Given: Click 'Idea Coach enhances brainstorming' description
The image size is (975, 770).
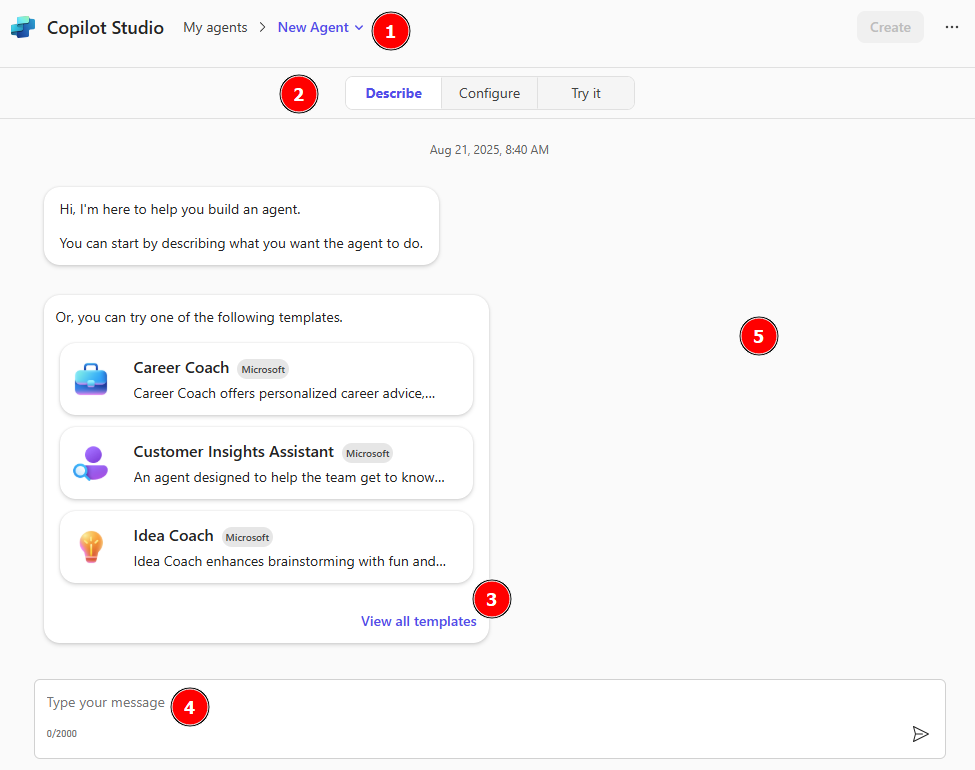Looking at the screenshot, I should coord(290,562).
